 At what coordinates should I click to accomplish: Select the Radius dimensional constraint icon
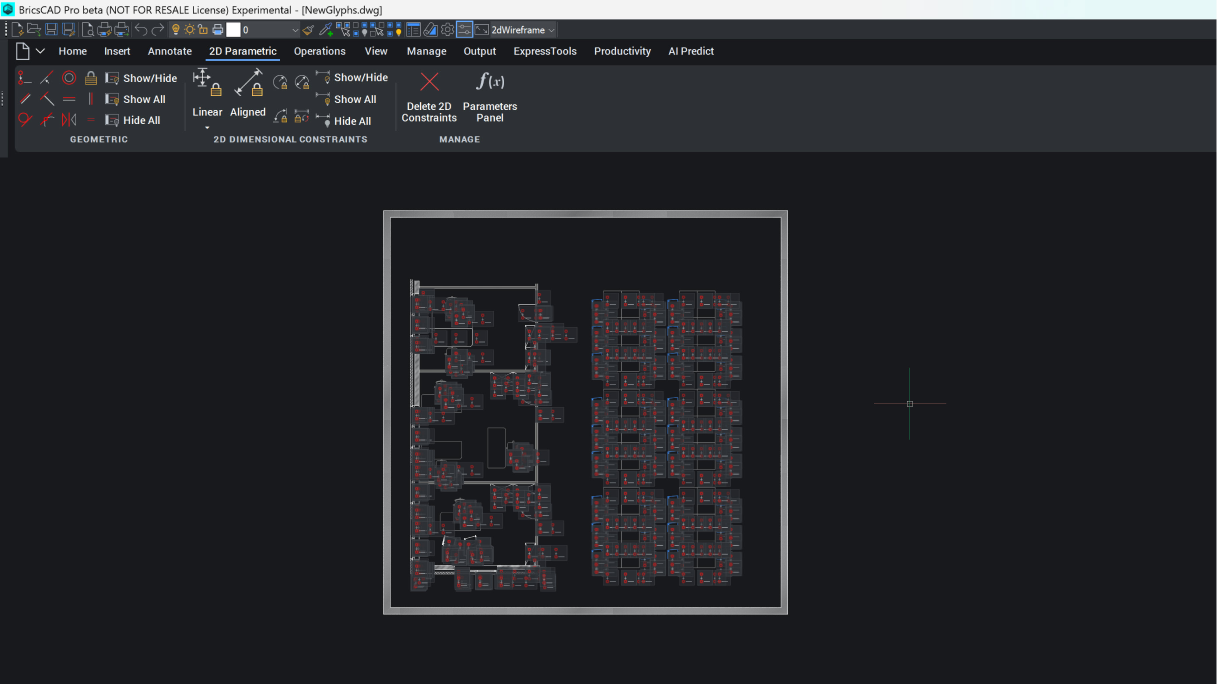pos(280,82)
